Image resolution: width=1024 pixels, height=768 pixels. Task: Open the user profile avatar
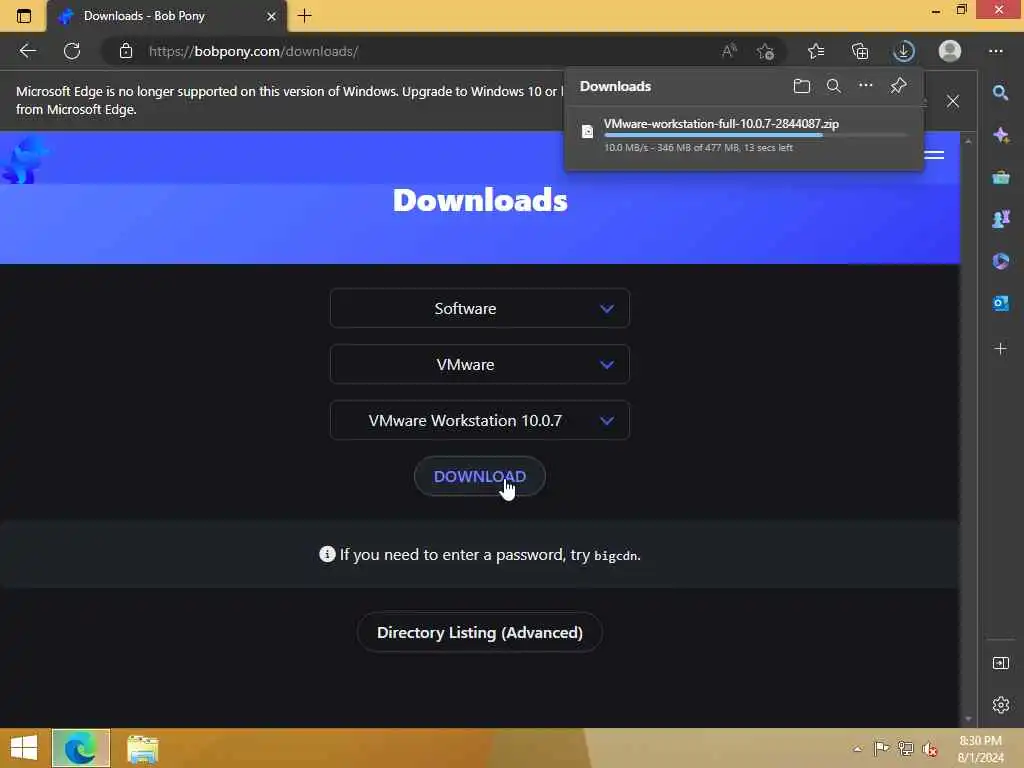pos(950,51)
